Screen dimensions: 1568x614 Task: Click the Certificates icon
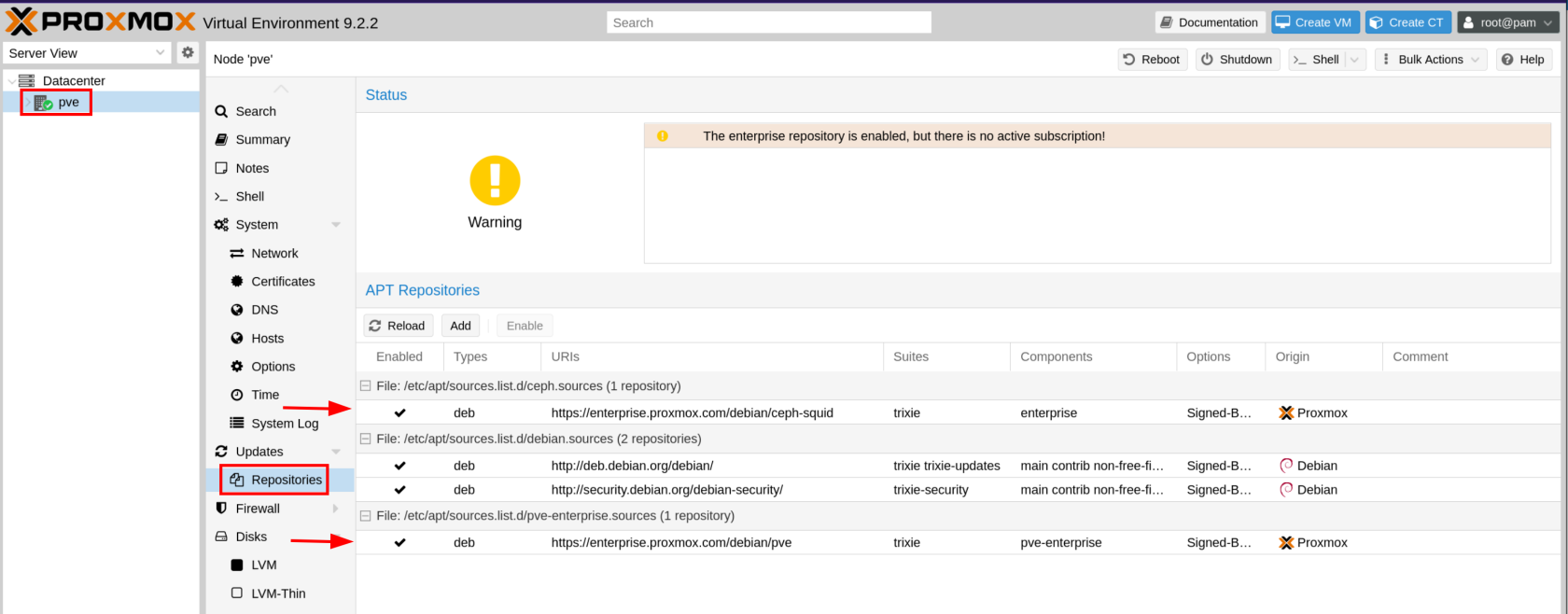pyautogui.click(x=237, y=281)
